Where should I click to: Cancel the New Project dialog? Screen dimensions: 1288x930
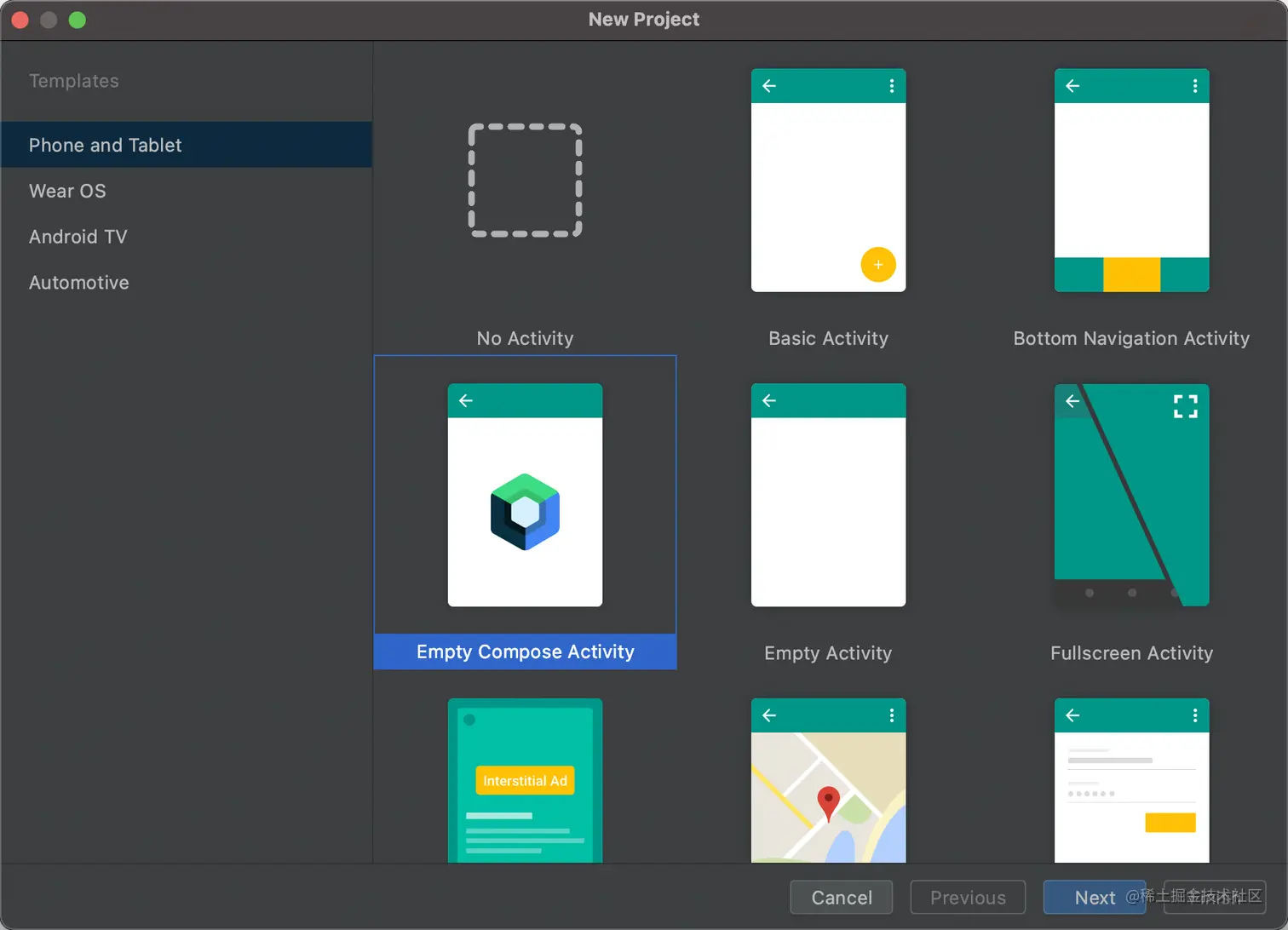842,898
